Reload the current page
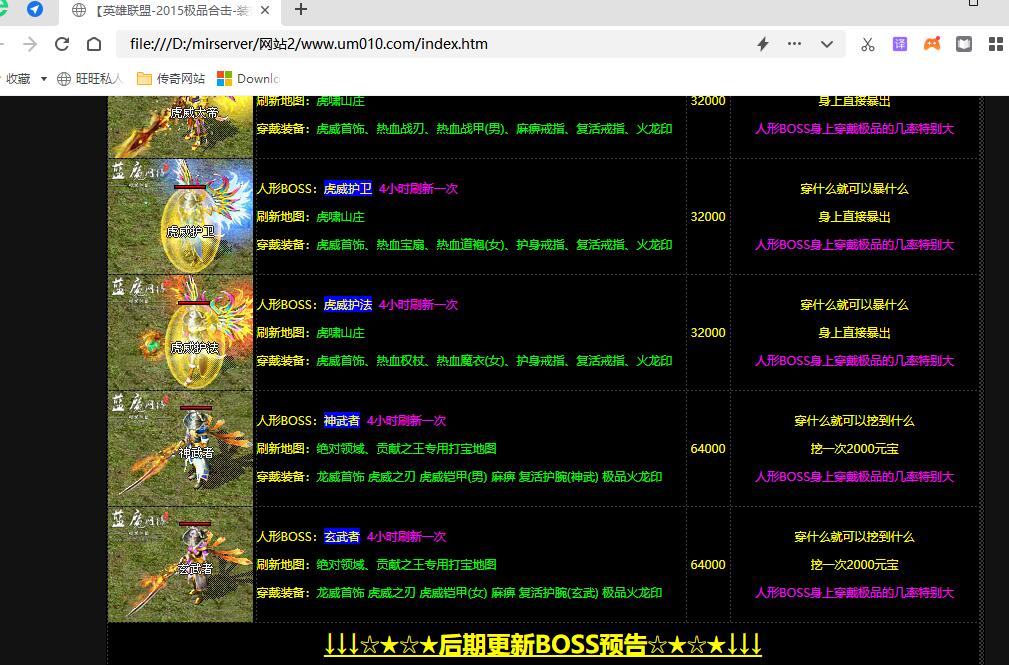Screen dimensions: 1009x665 click(62, 44)
